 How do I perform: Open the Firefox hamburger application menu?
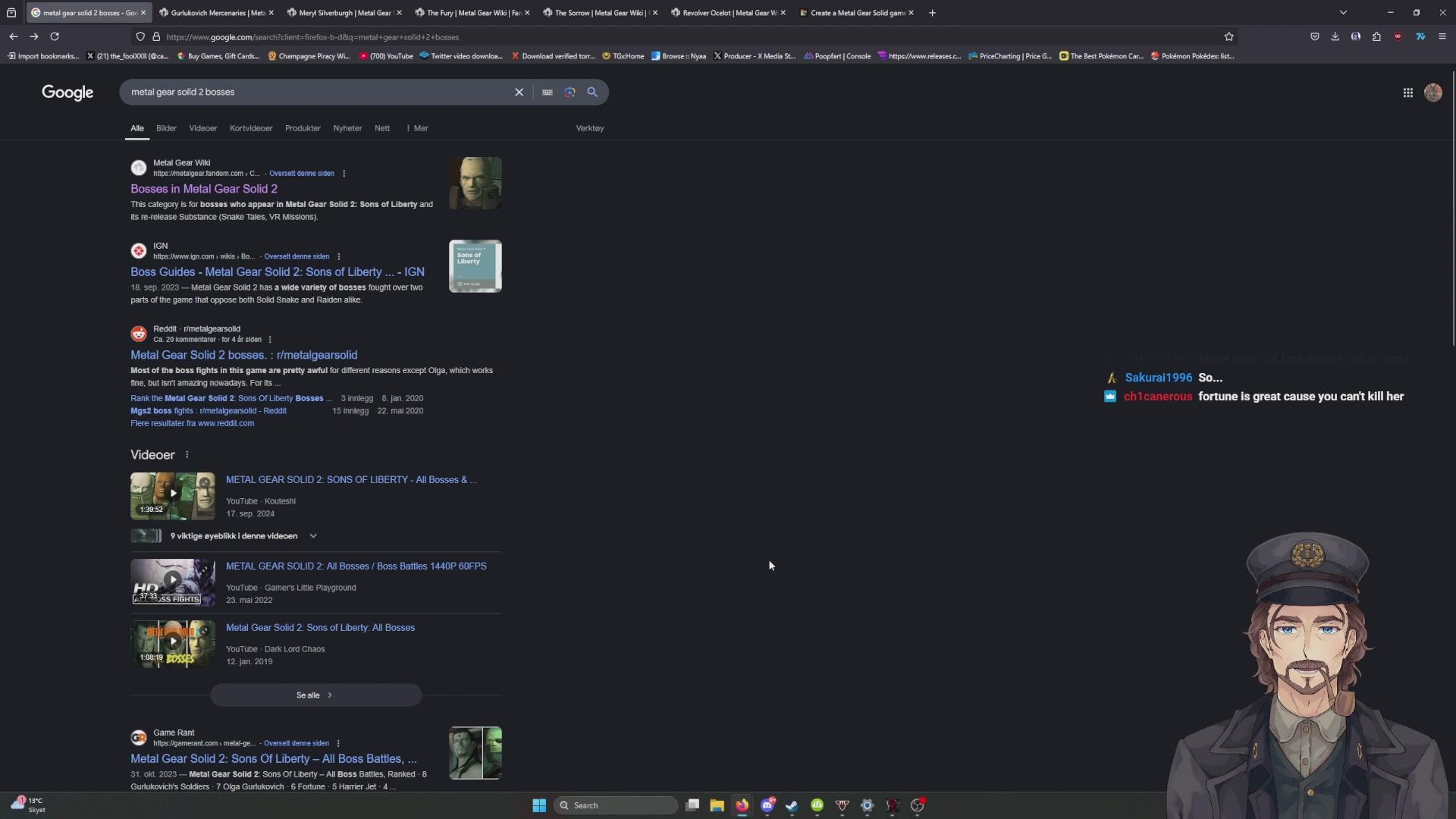coord(1442,36)
